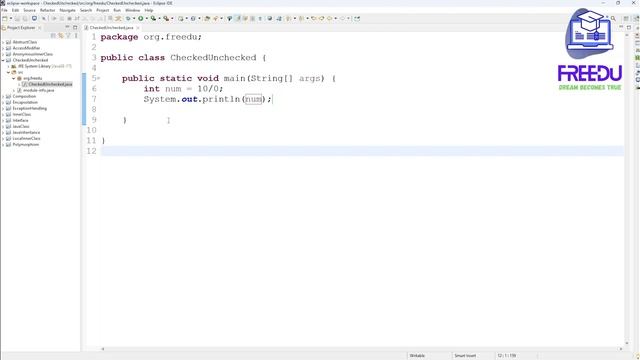
Task: Collapse the src folder
Action: 9,72
